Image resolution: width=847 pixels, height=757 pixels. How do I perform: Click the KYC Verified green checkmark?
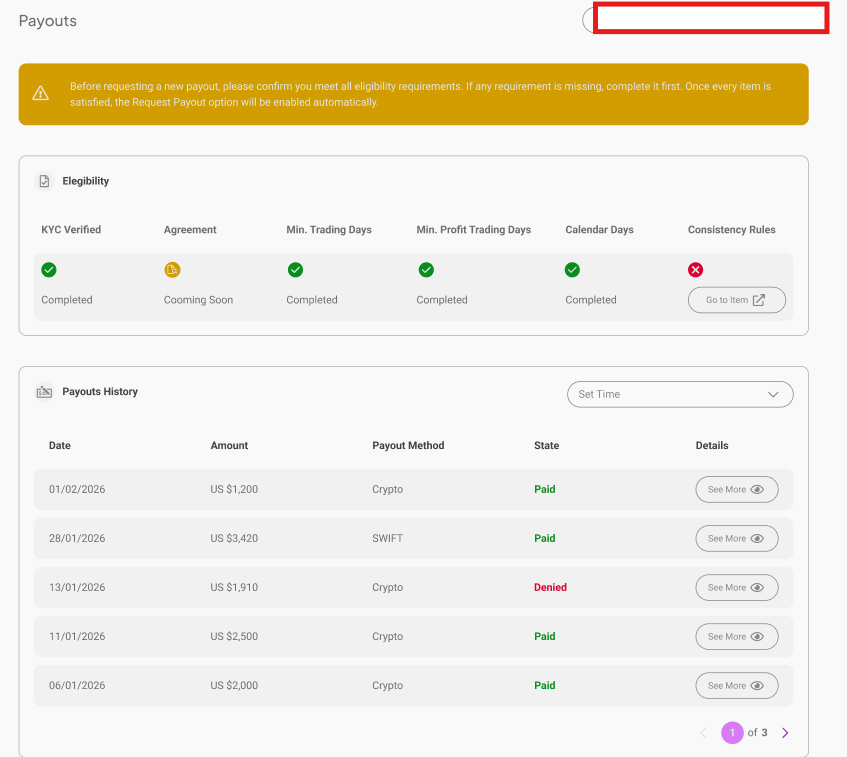pos(49,270)
